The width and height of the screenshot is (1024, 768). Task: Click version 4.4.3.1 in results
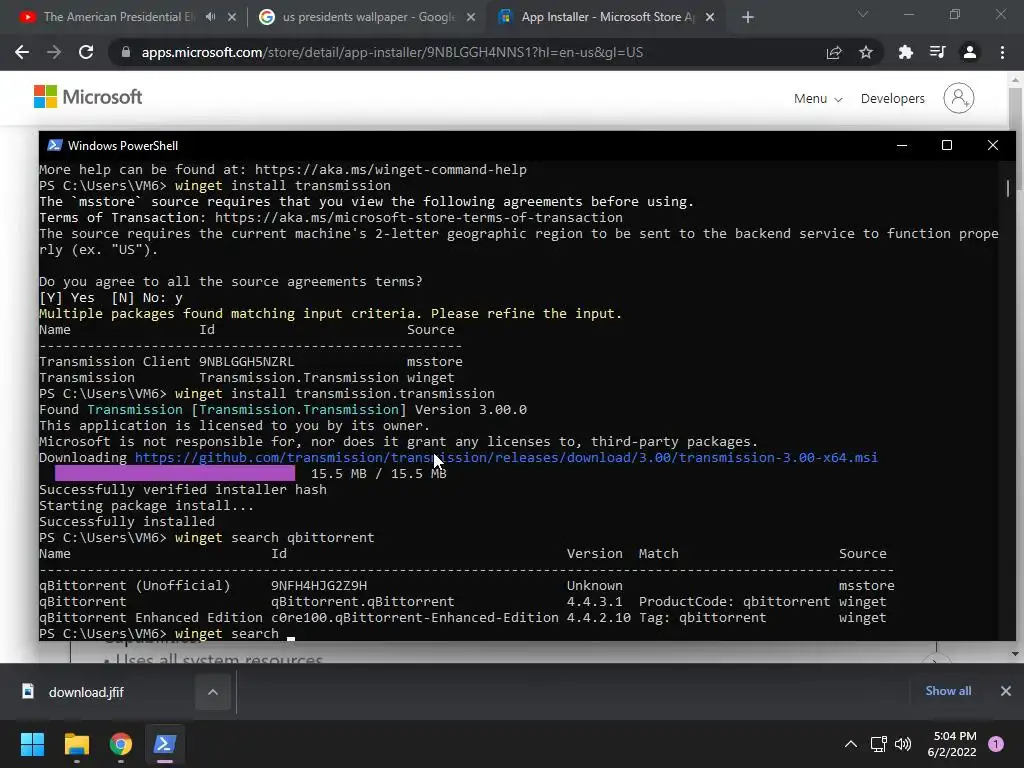coord(594,601)
